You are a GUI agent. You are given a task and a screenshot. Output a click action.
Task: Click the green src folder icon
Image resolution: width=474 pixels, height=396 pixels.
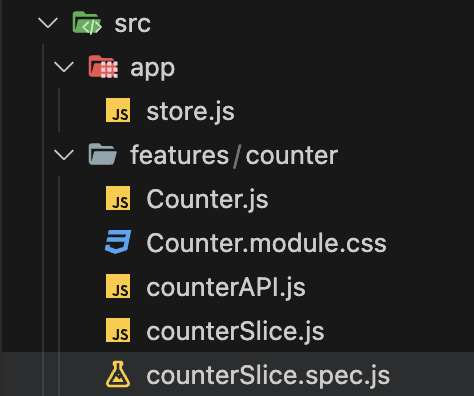87,23
